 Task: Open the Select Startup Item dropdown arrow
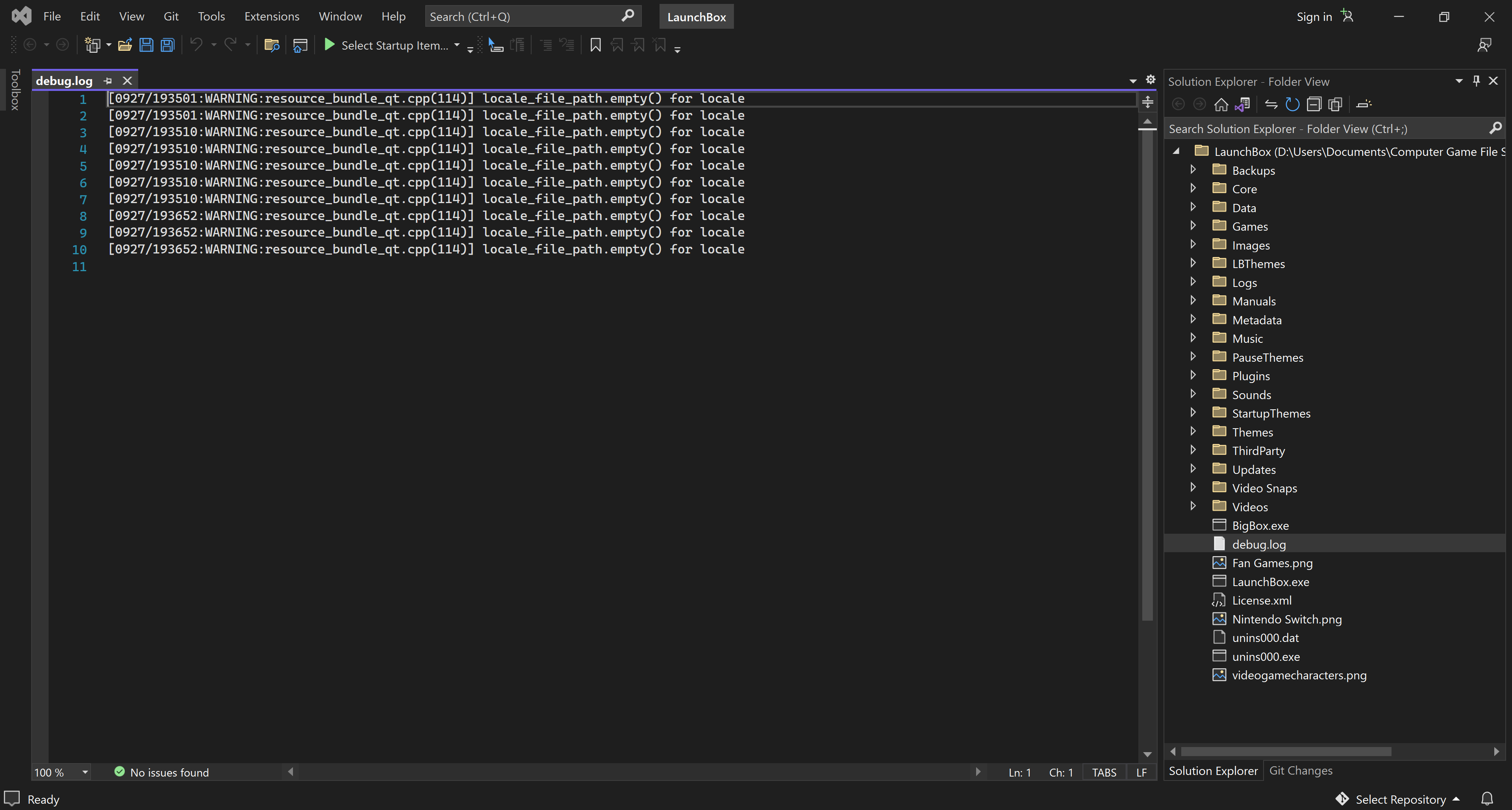point(457,45)
